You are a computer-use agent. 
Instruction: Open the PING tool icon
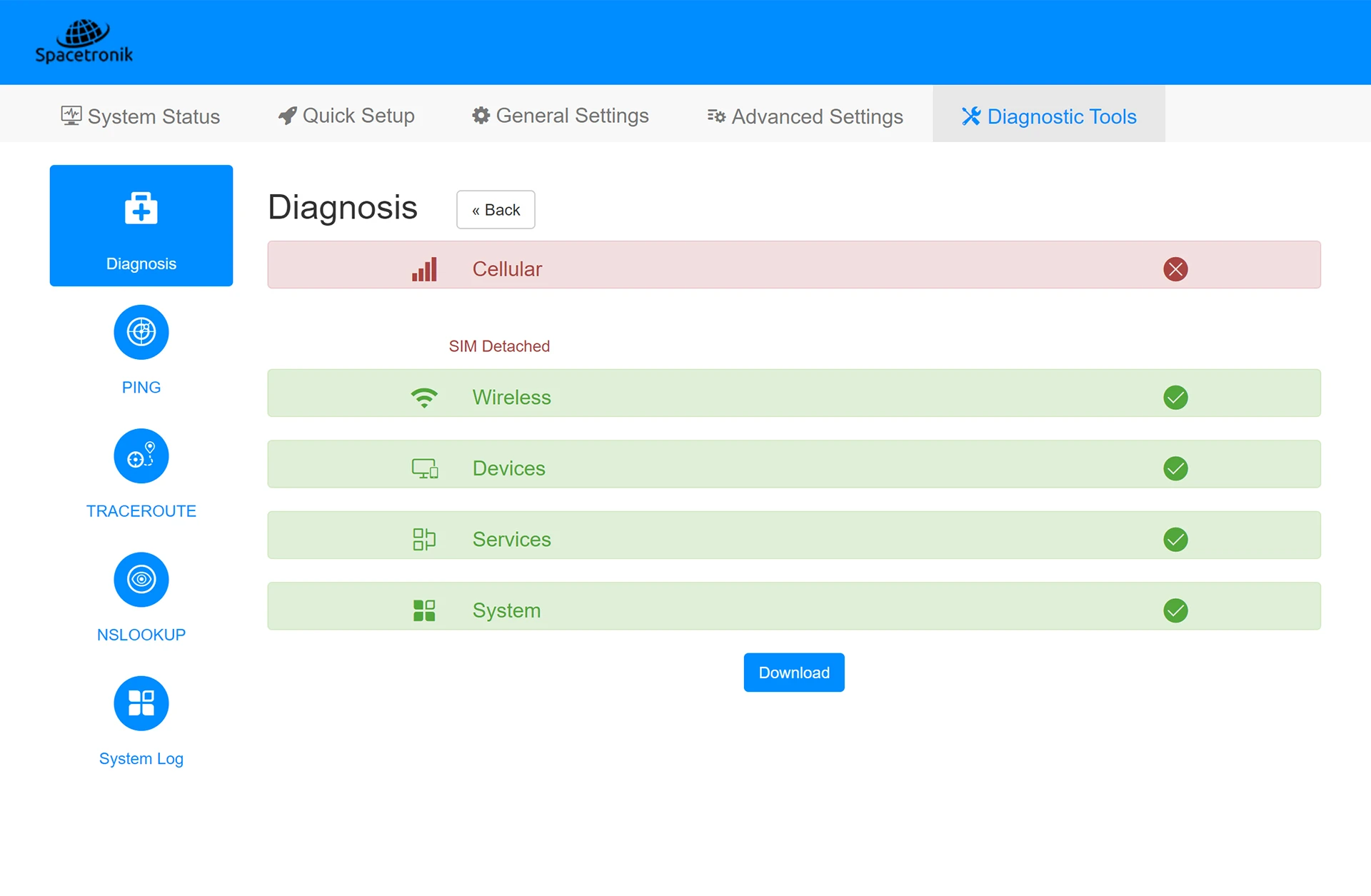141,332
